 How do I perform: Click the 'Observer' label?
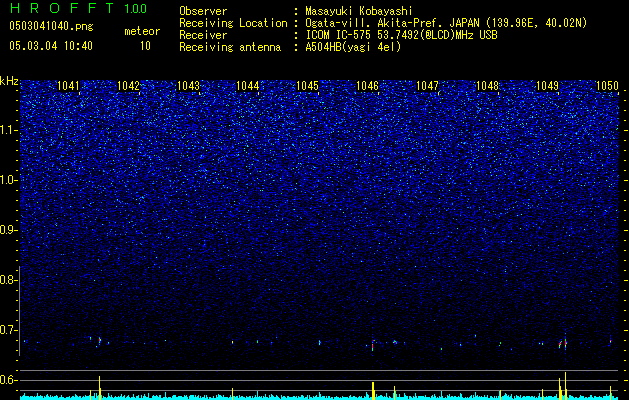click(203, 11)
